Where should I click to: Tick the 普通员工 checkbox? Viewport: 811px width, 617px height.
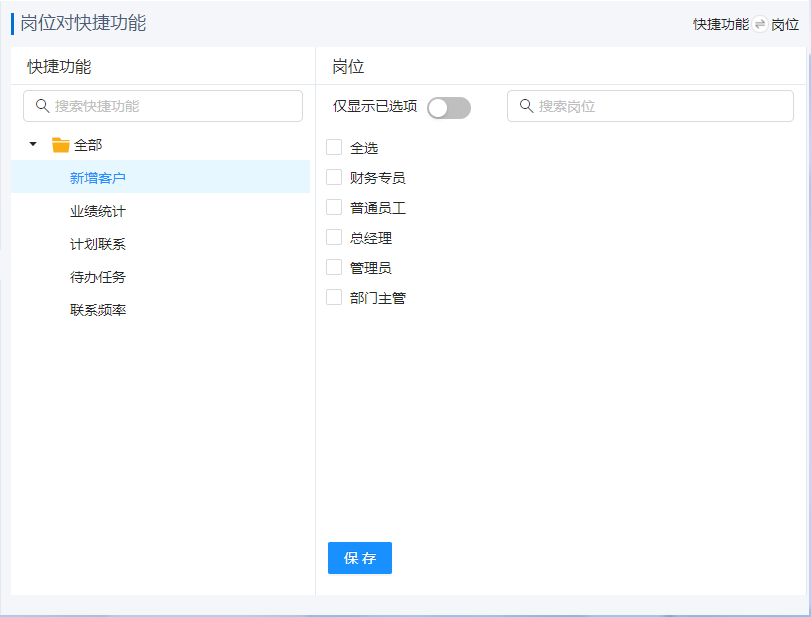click(334, 208)
